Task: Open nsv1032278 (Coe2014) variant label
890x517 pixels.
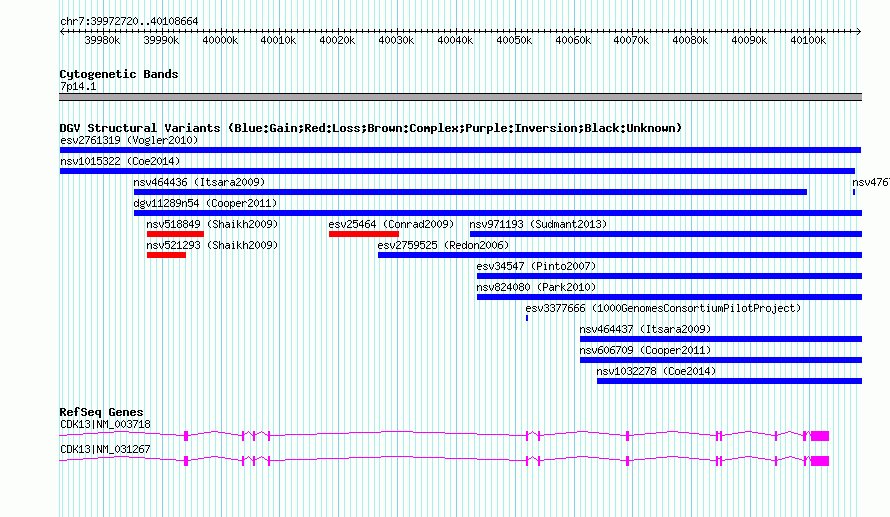Action: pos(656,371)
